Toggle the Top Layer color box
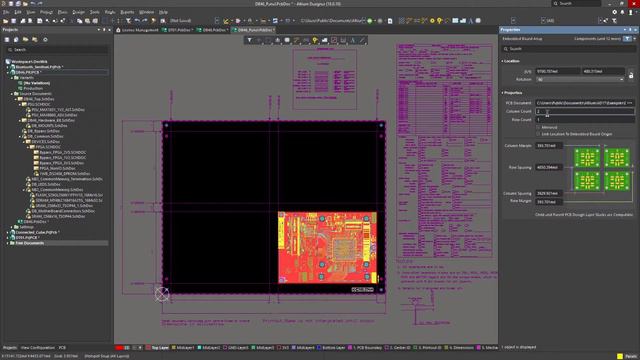Screen dimensions: 640x360 148,348
